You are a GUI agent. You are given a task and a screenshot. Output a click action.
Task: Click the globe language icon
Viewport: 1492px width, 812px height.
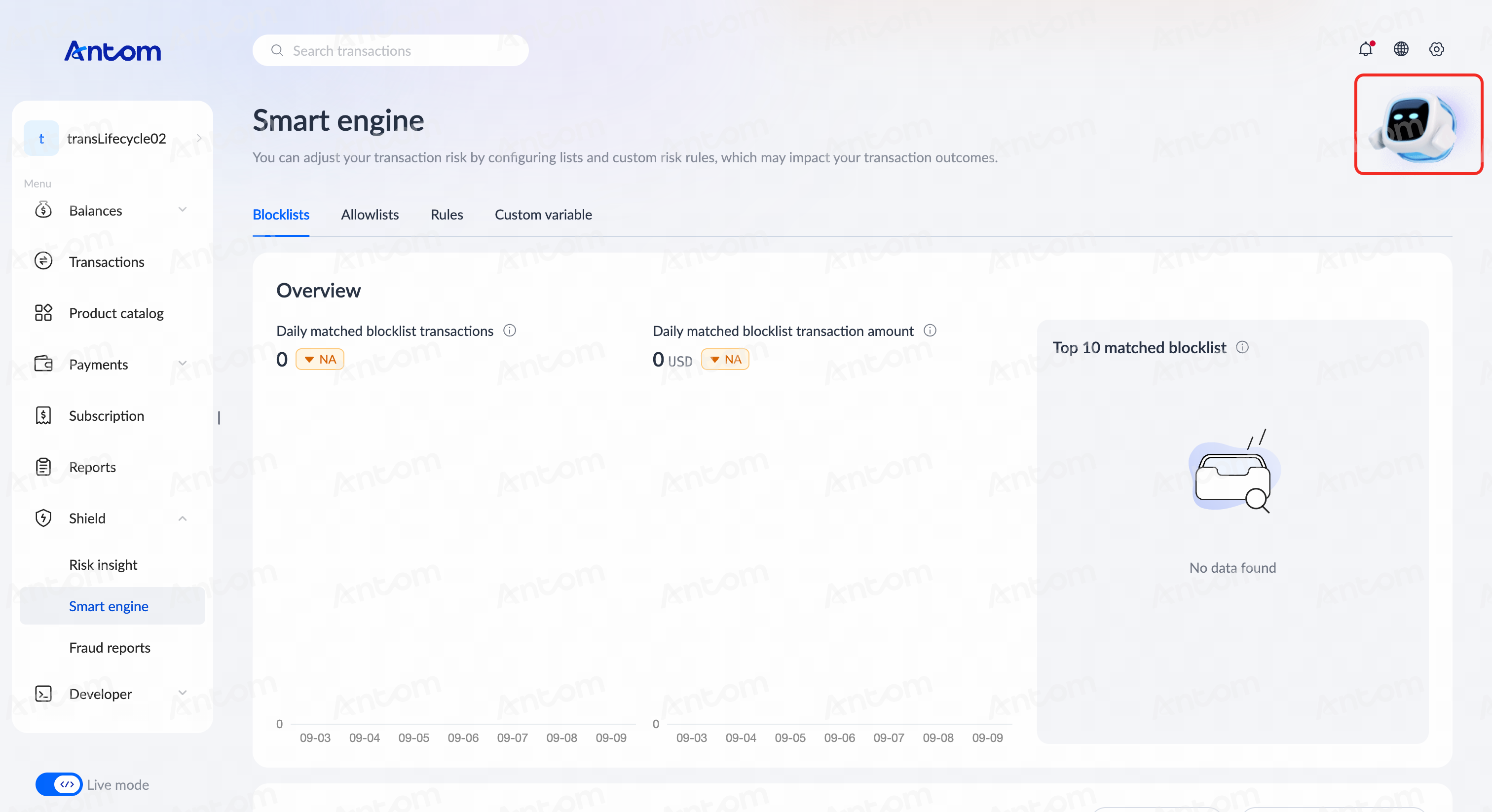pyautogui.click(x=1401, y=49)
